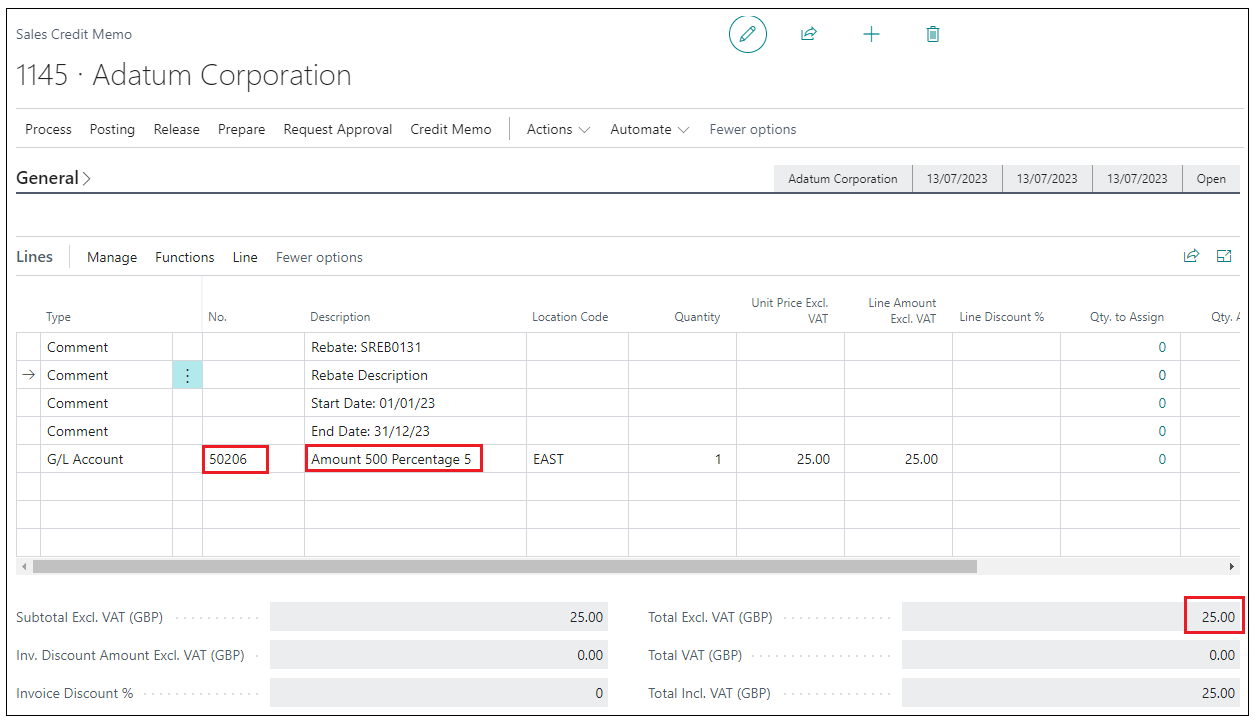Click Qty. to Assign value on G/L line
1257x723 pixels.
[1161, 459]
